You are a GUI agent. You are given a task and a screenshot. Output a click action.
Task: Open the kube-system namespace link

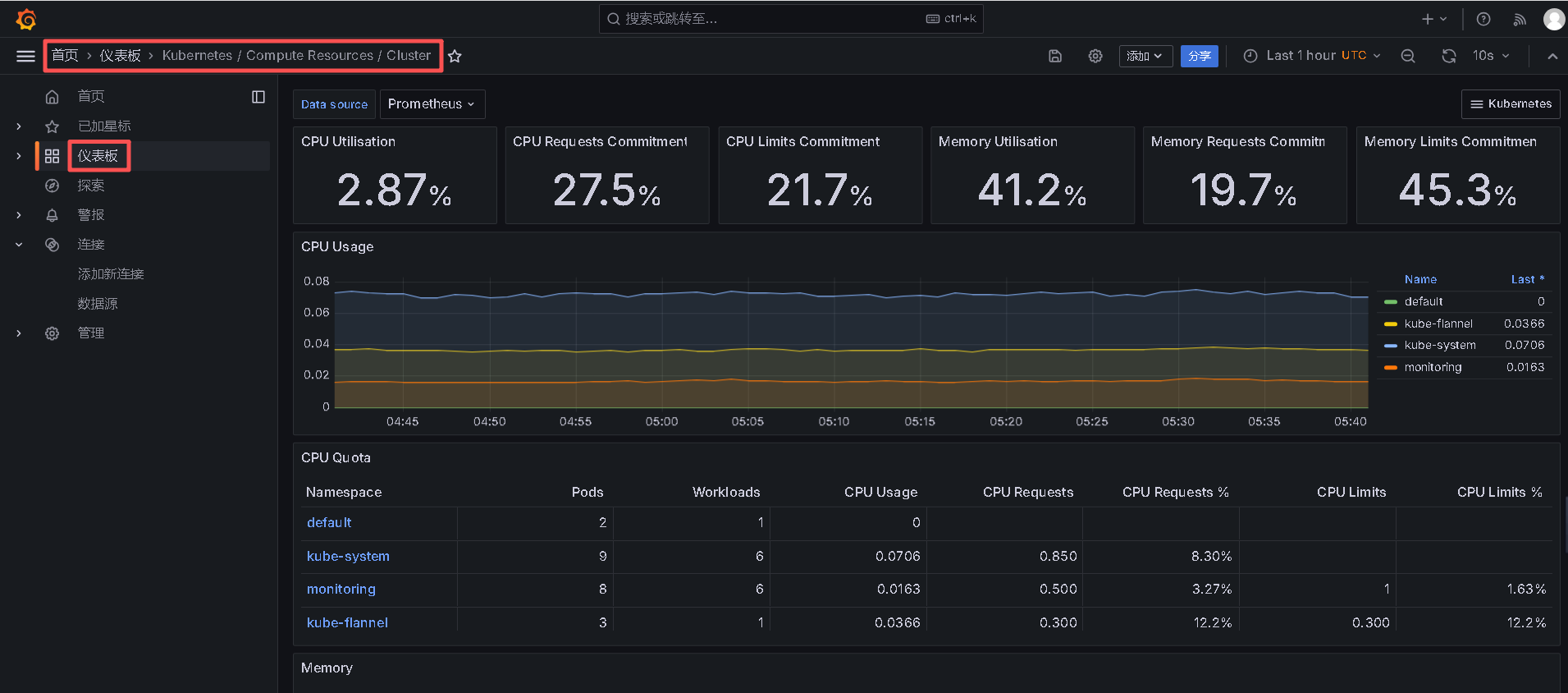pos(348,557)
